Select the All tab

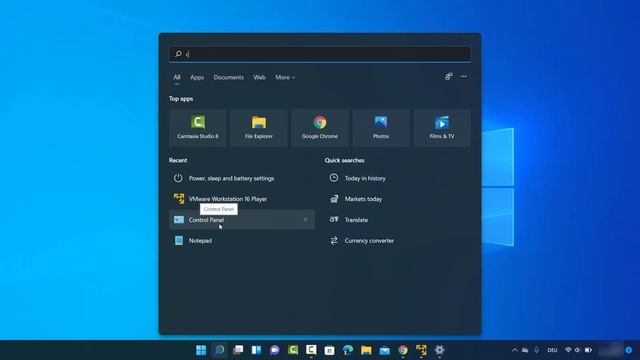(177, 77)
